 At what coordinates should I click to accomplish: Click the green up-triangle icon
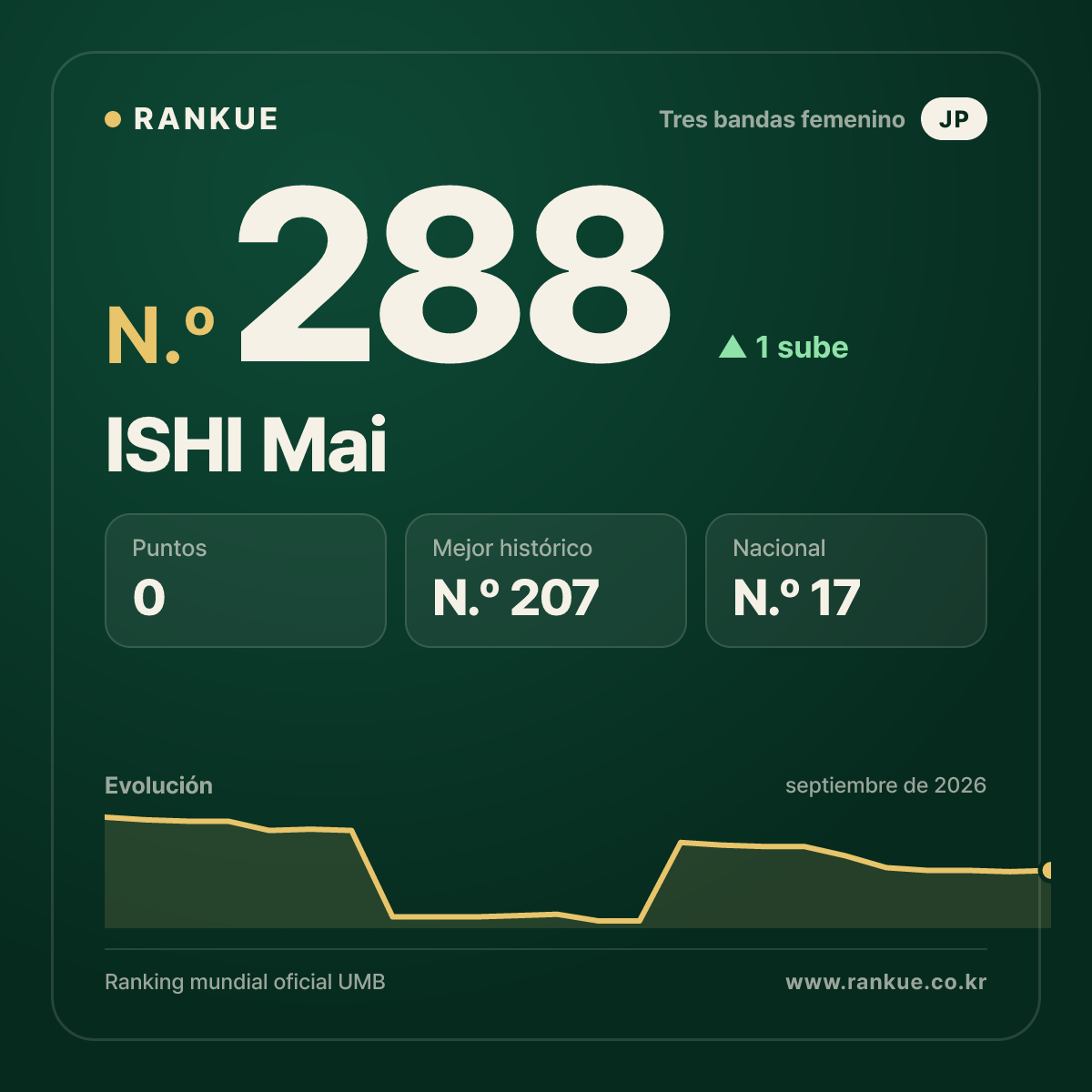tap(733, 347)
